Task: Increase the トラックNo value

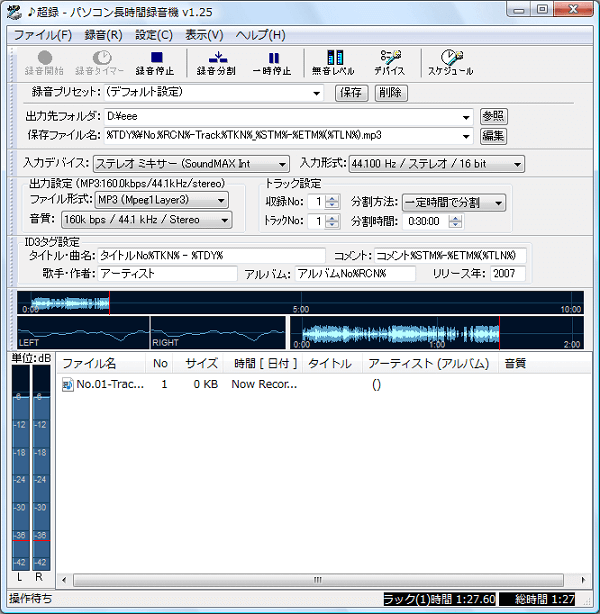Action: click(332, 219)
